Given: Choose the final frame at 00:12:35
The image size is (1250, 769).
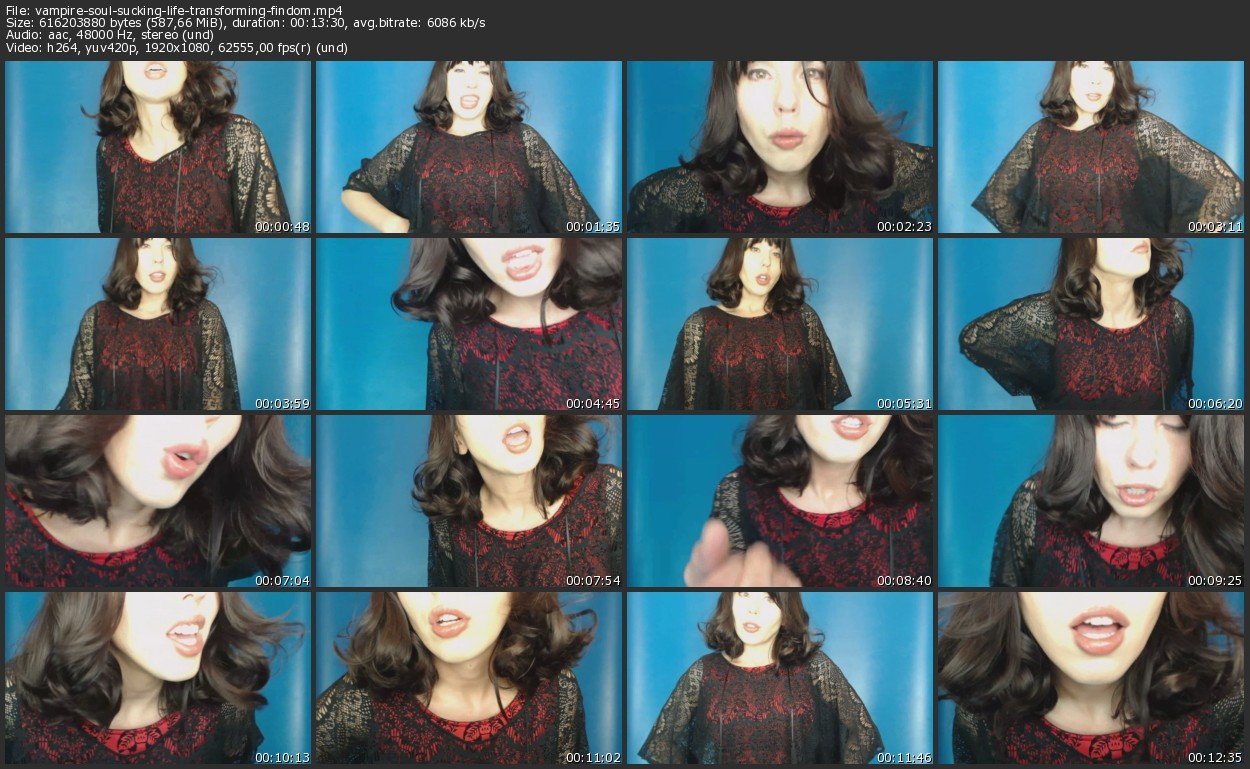Looking at the screenshot, I should [1091, 678].
